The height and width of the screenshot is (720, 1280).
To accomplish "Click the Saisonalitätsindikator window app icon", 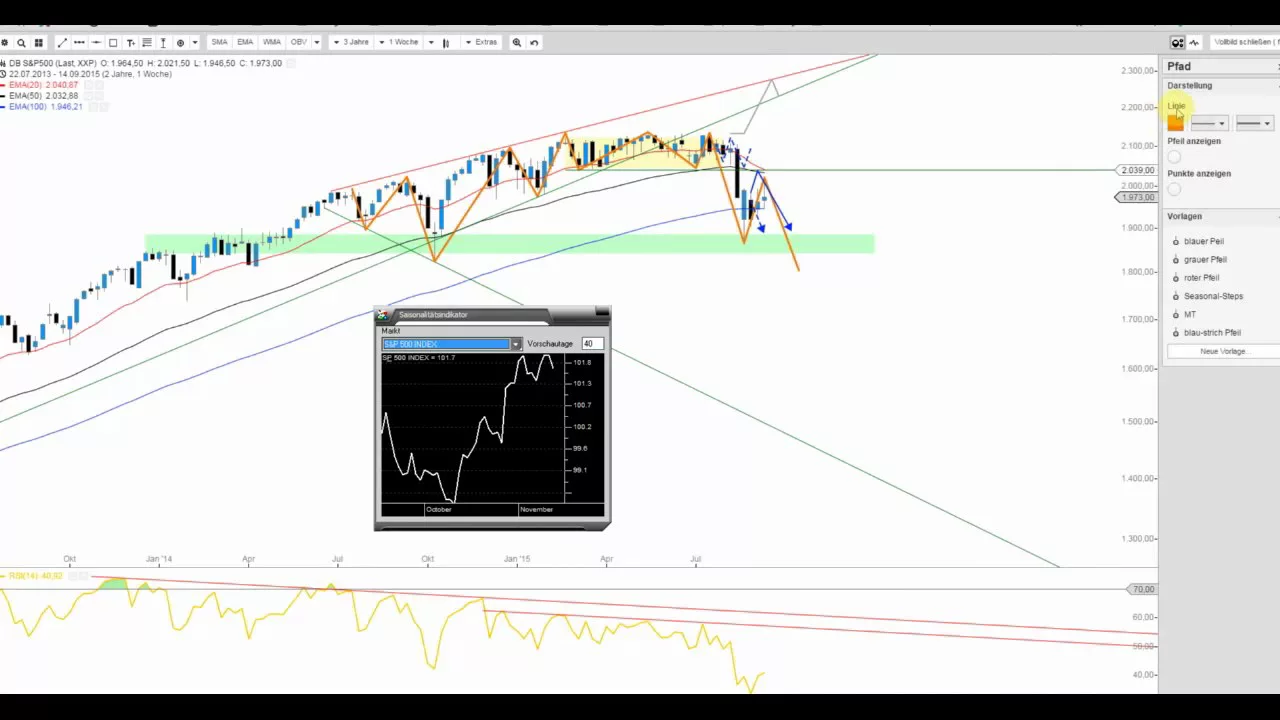I will pyautogui.click(x=382, y=315).
